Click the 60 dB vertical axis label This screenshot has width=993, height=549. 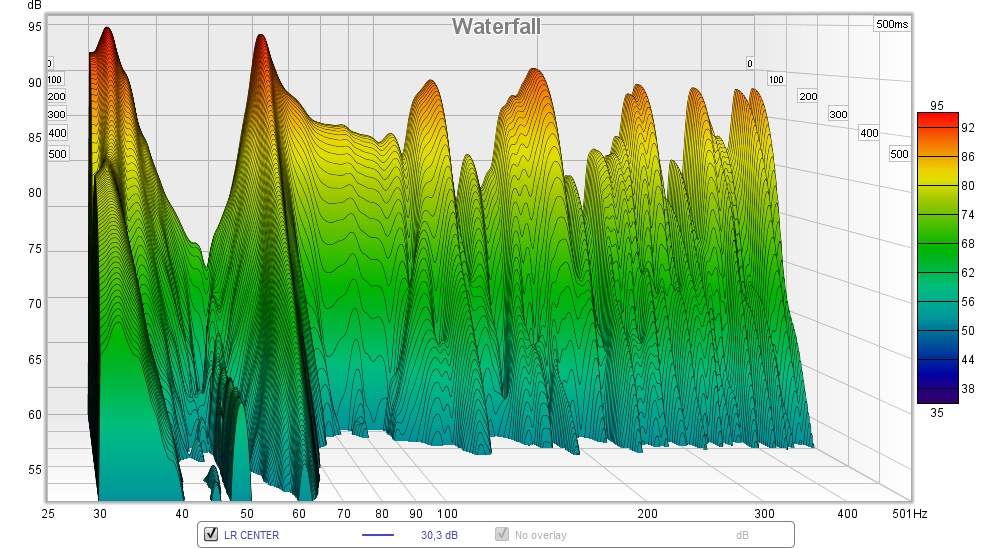35,415
